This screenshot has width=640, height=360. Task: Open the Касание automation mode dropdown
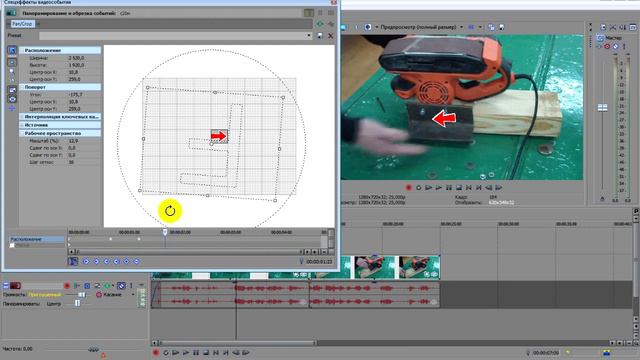coord(133,295)
